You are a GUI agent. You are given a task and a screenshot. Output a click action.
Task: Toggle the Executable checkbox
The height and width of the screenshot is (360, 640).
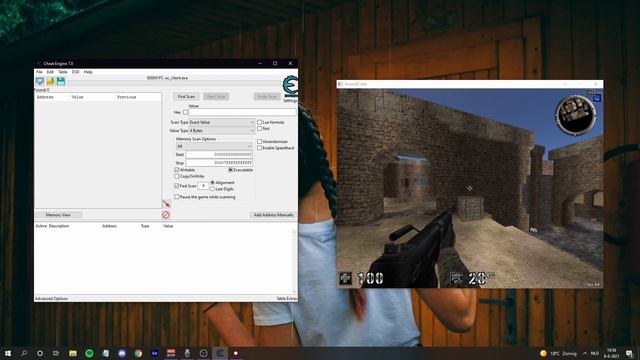(x=230, y=169)
